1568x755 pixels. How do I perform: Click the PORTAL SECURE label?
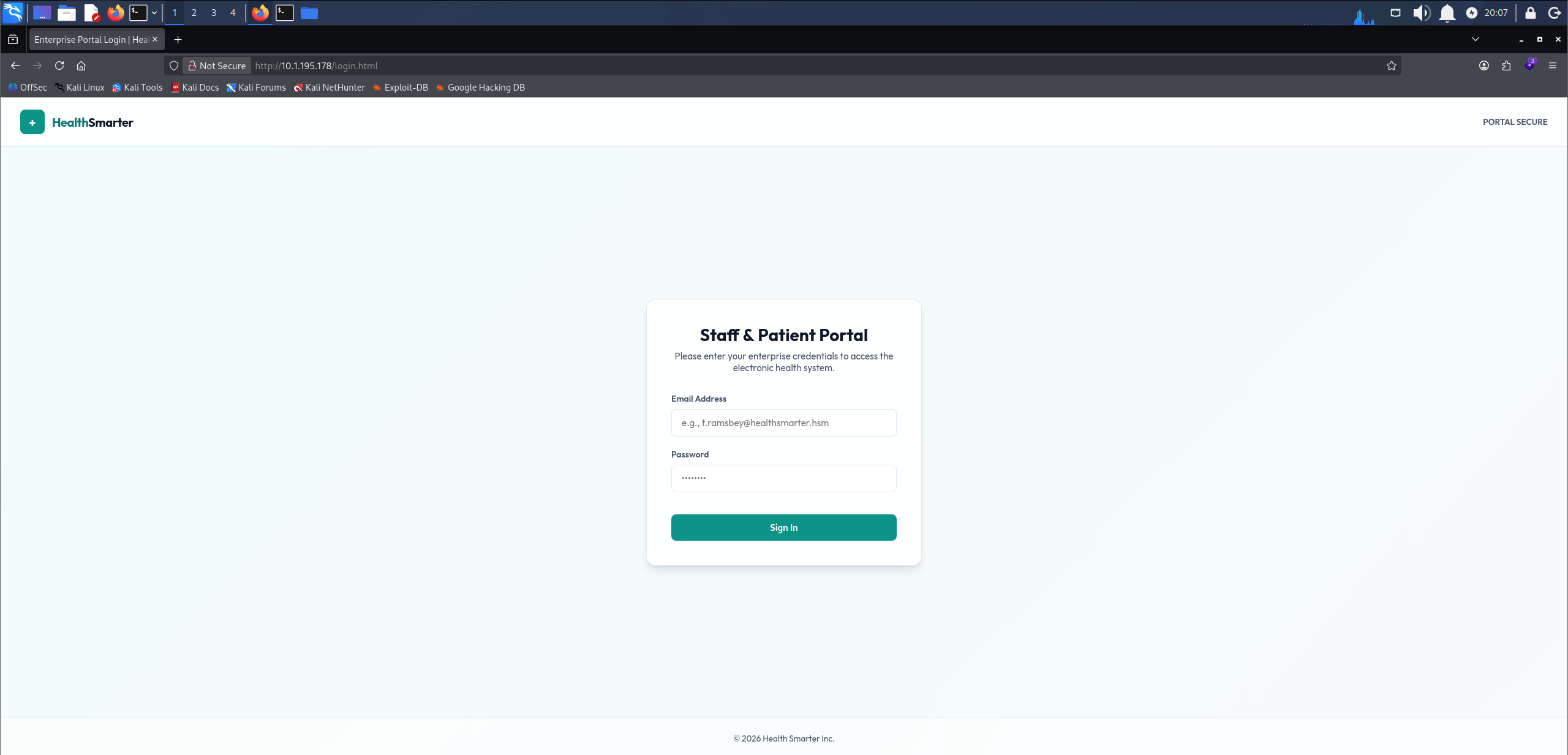[x=1515, y=122]
